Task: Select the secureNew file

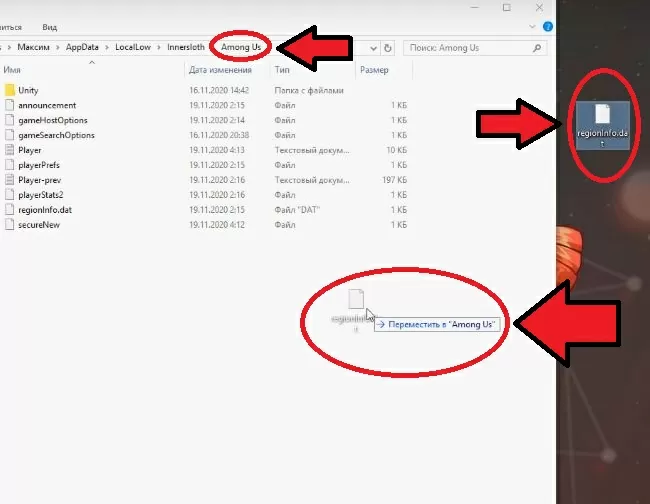Action: 36,225
